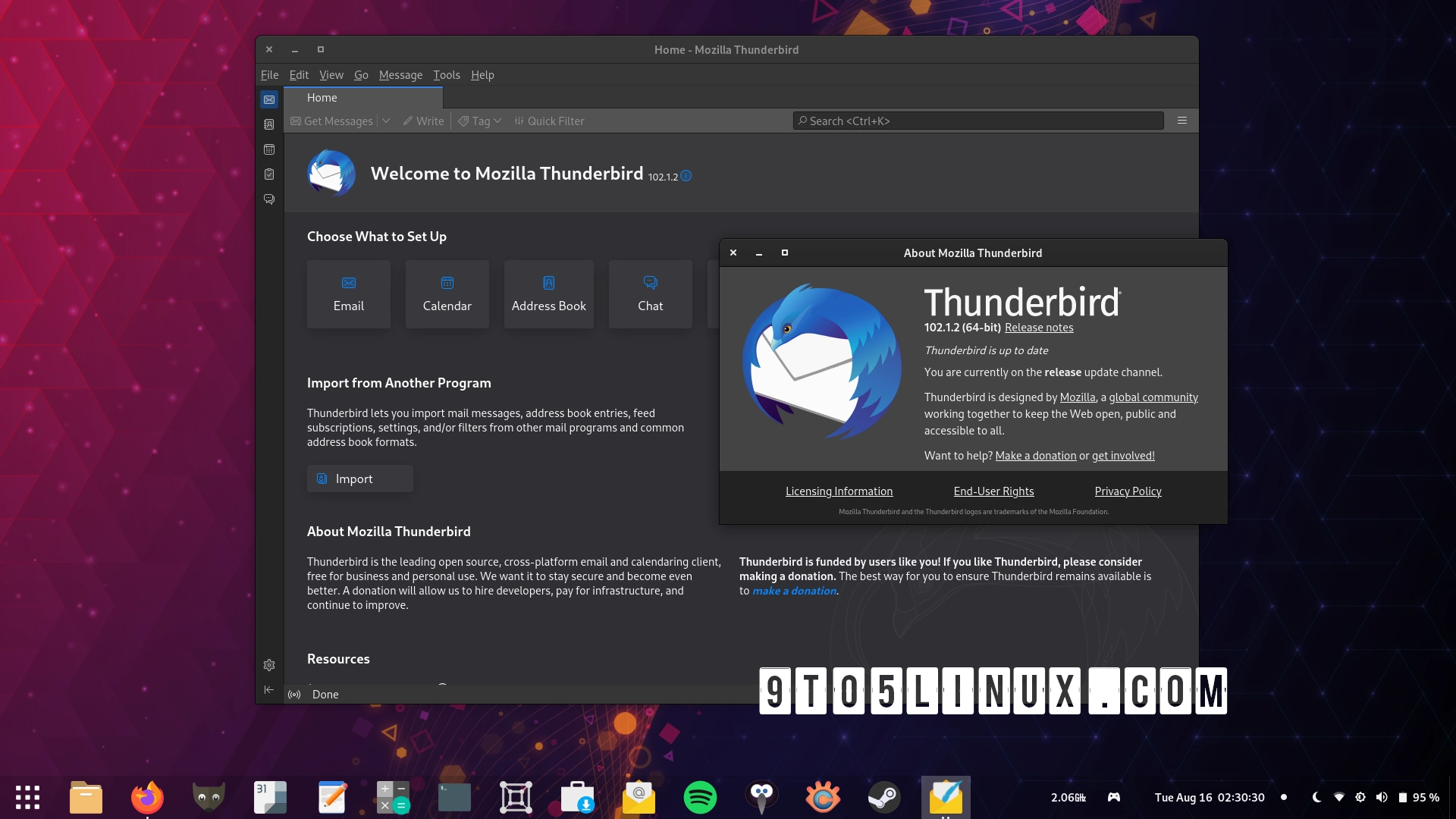Launch GIMP from the bottom dock
Screen dimensions: 1456x819
coord(209,797)
